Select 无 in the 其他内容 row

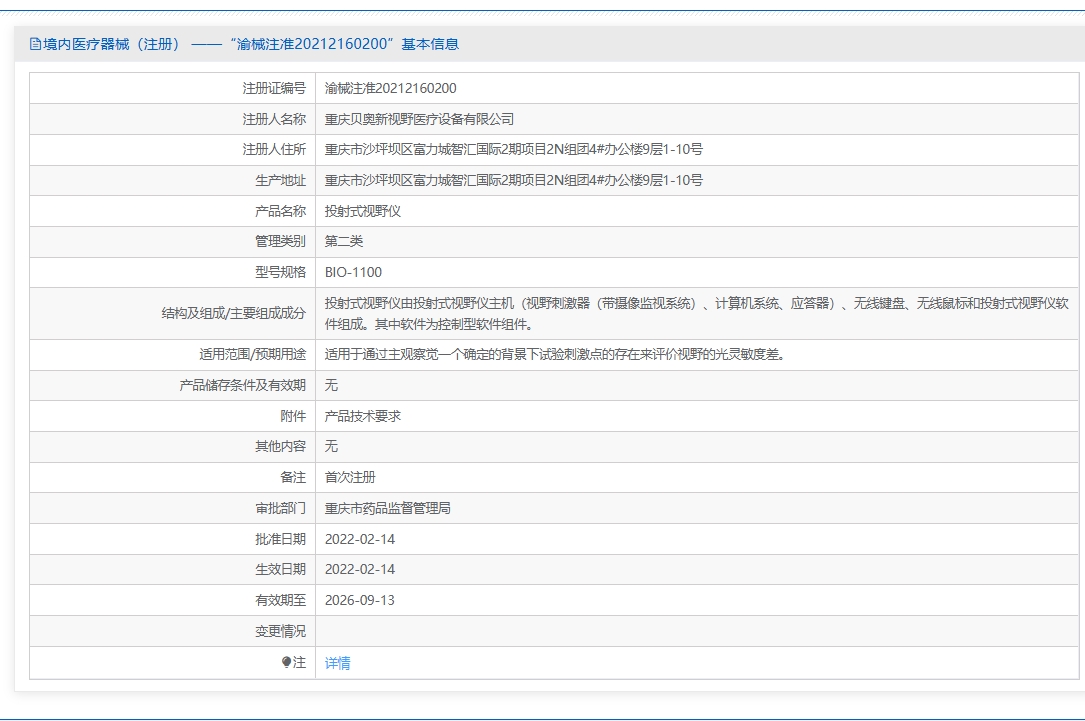click(x=331, y=446)
